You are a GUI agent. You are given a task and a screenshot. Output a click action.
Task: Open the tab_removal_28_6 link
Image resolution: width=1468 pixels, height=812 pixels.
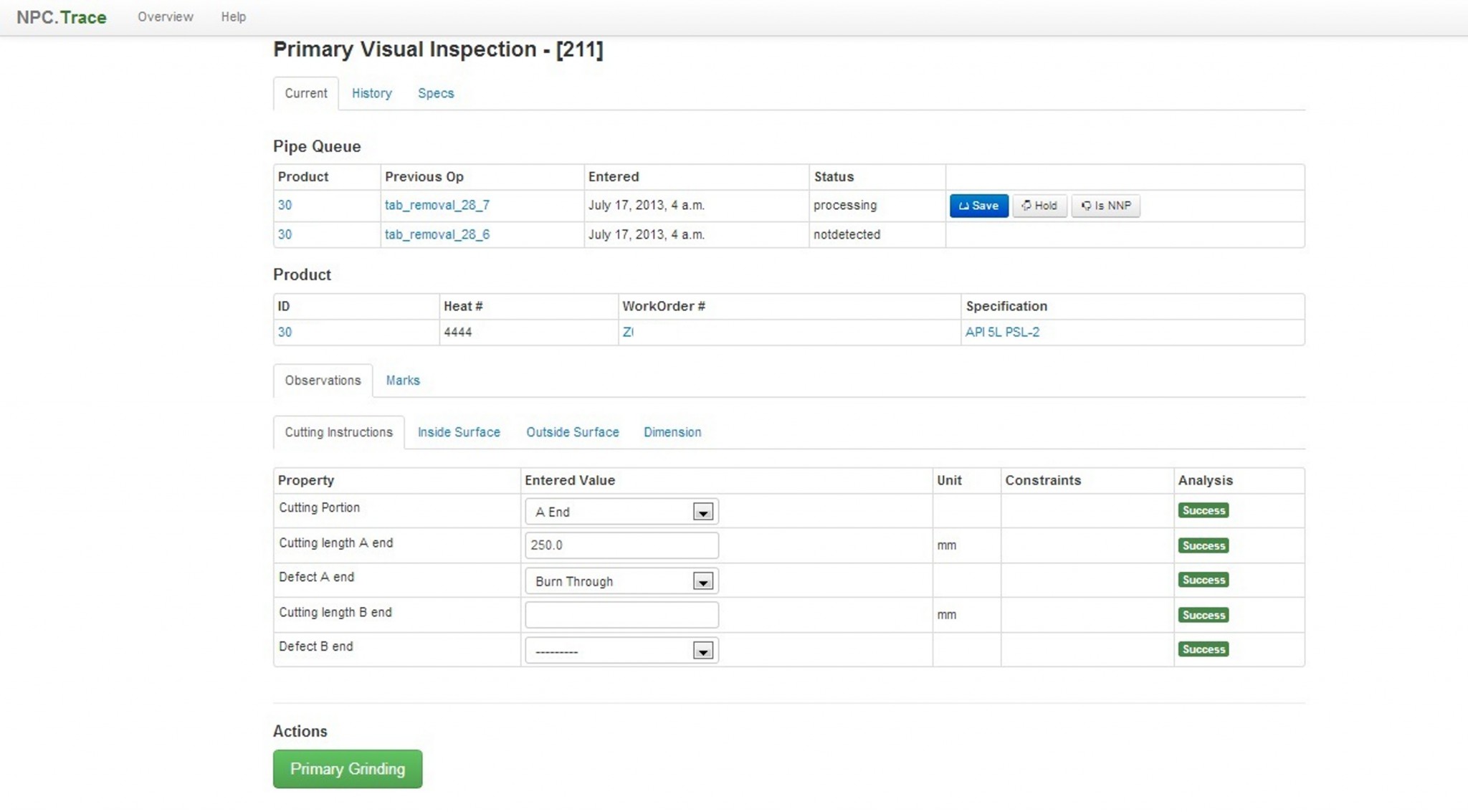[x=437, y=234]
